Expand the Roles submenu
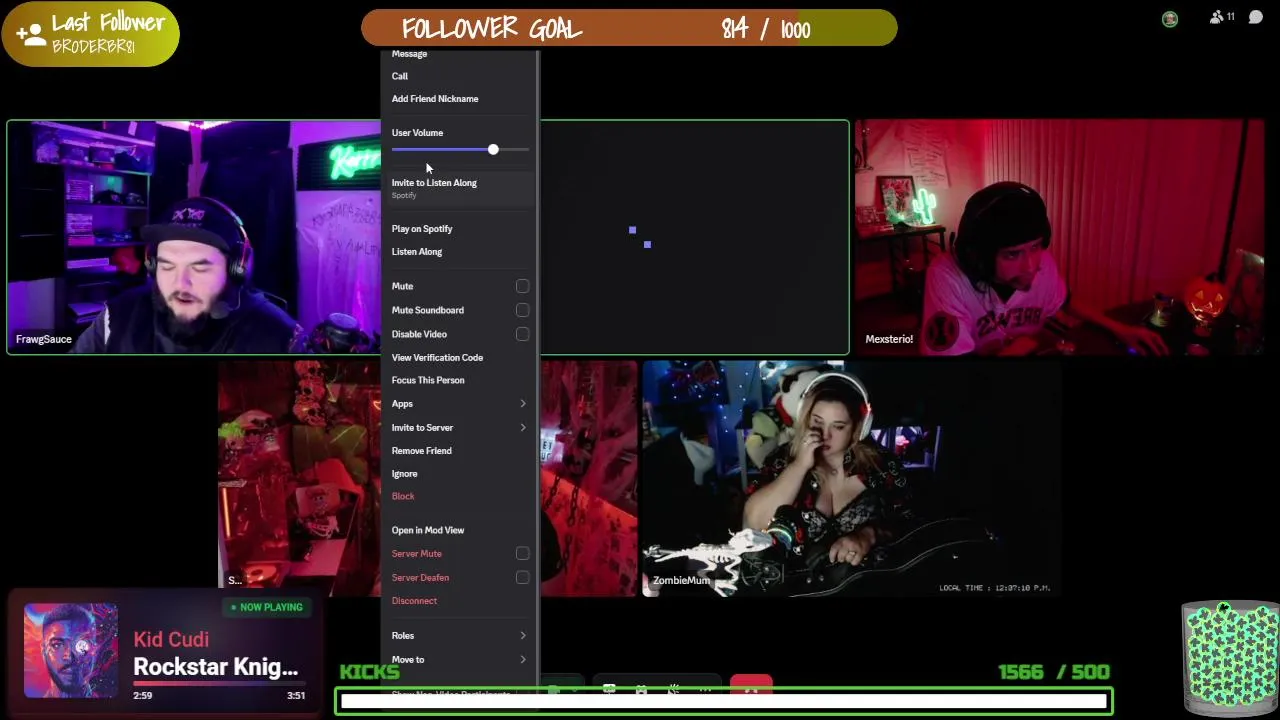Image resolution: width=1280 pixels, height=720 pixels. (x=459, y=636)
